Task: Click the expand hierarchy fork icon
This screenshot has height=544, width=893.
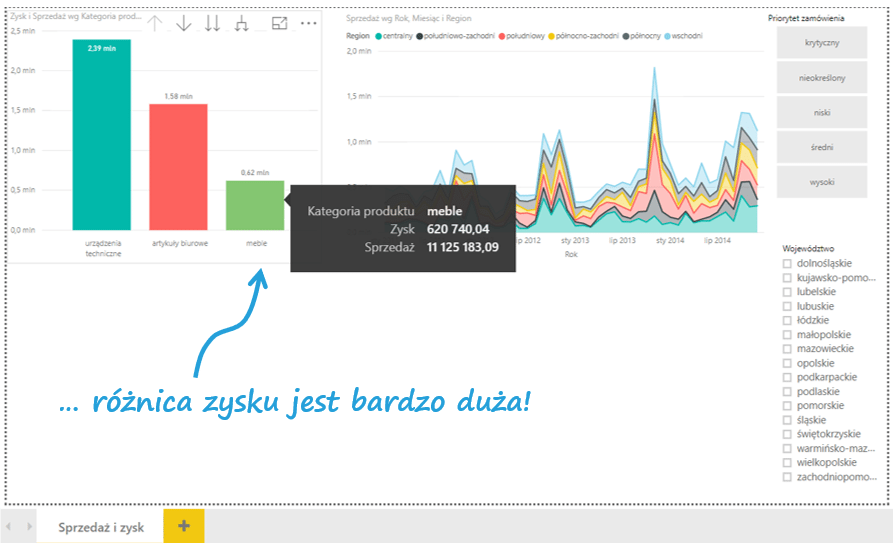Action: tap(241, 23)
